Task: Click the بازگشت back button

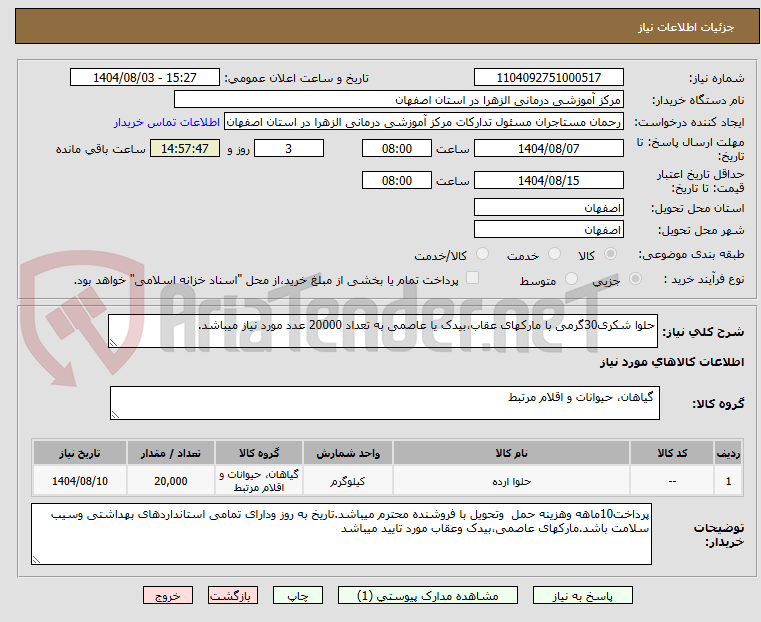Action: (233, 595)
